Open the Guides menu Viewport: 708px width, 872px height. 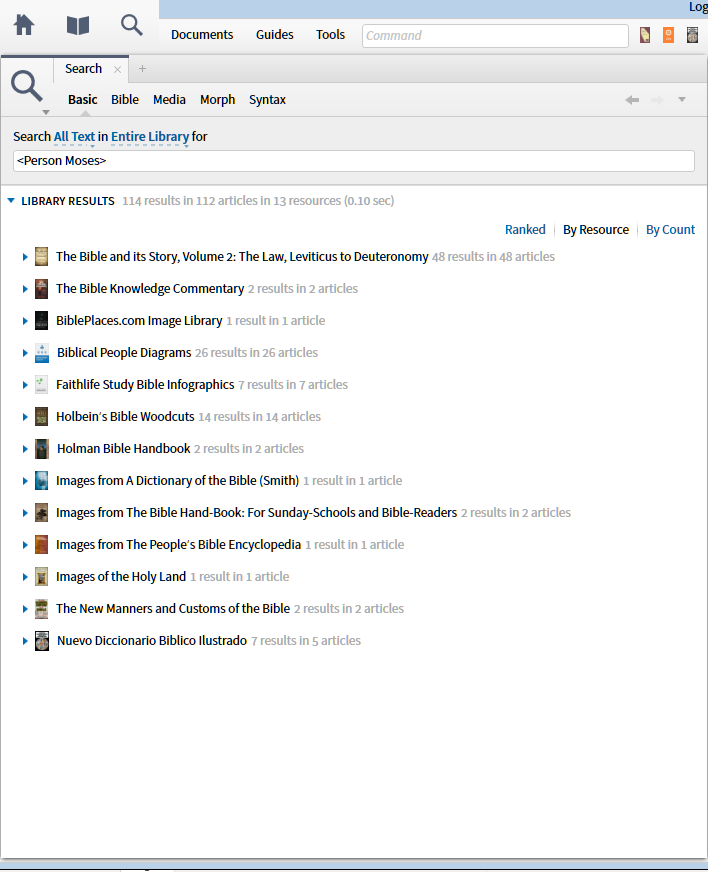pos(274,34)
